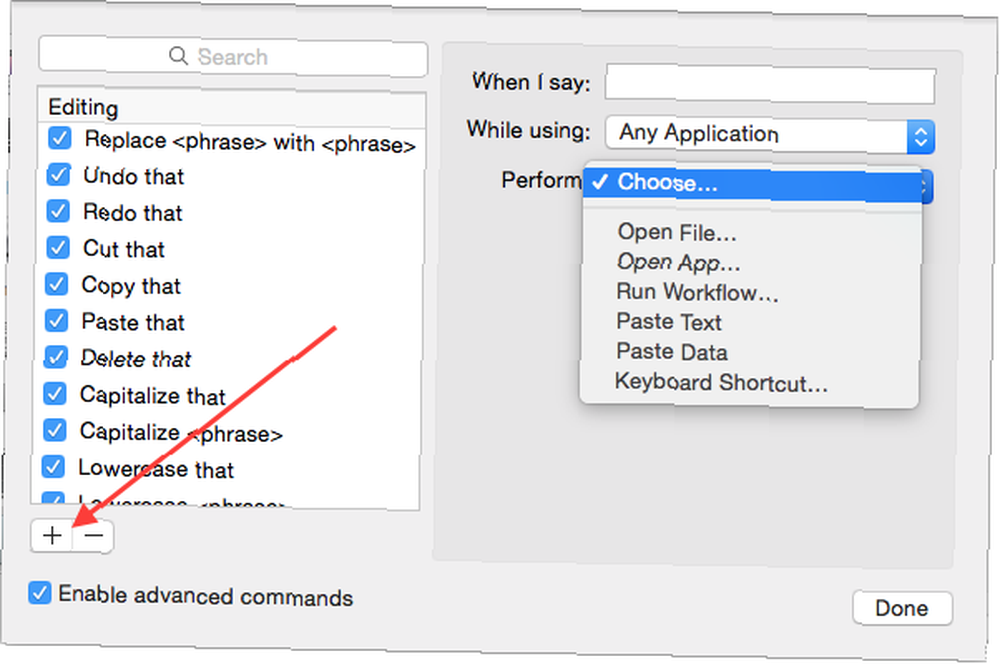Click the While using dropdown arrows

click(x=920, y=137)
